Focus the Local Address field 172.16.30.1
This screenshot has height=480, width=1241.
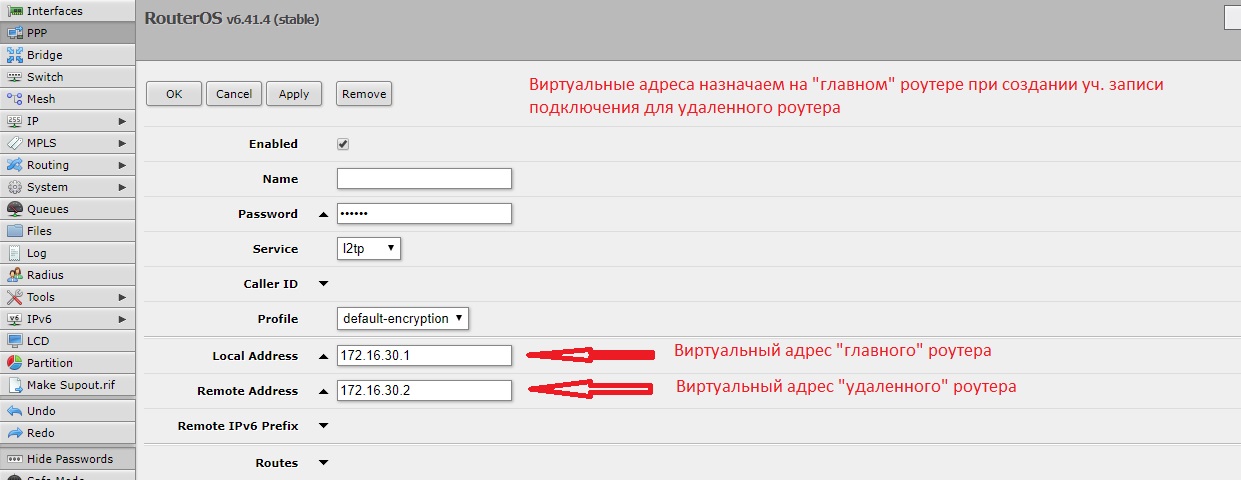[x=425, y=356]
